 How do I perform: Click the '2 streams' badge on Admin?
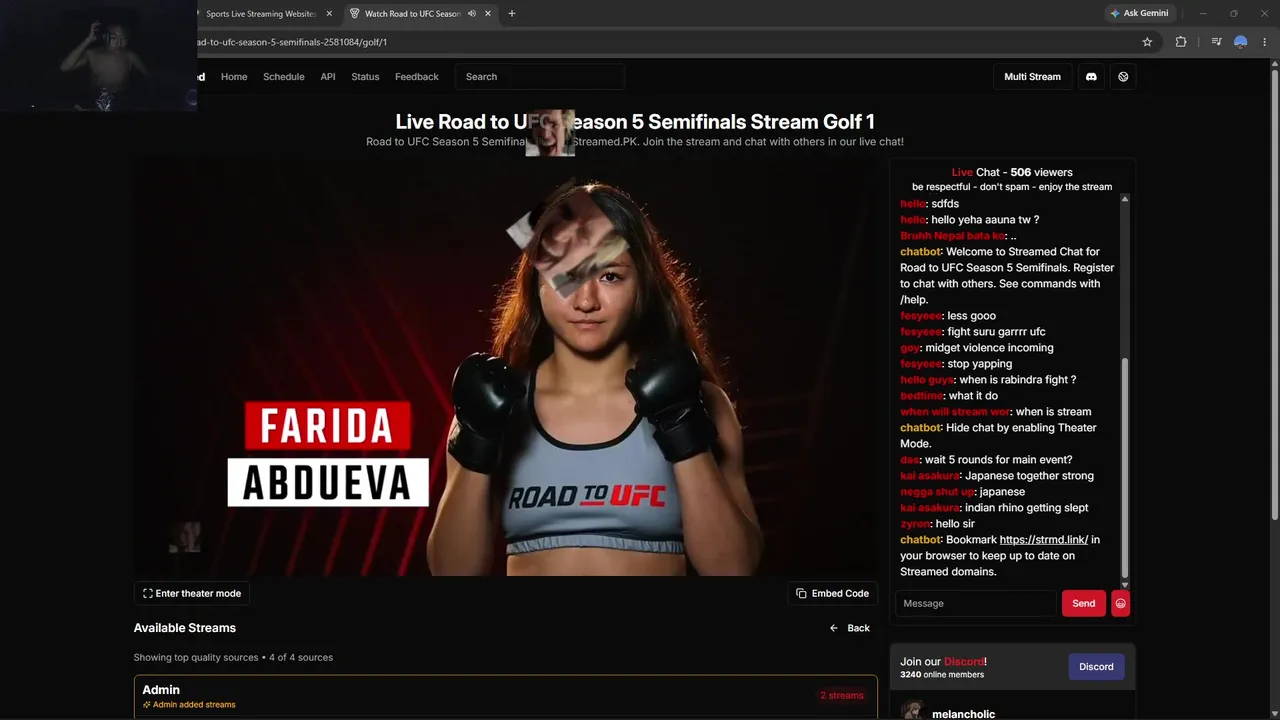pos(842,696)
